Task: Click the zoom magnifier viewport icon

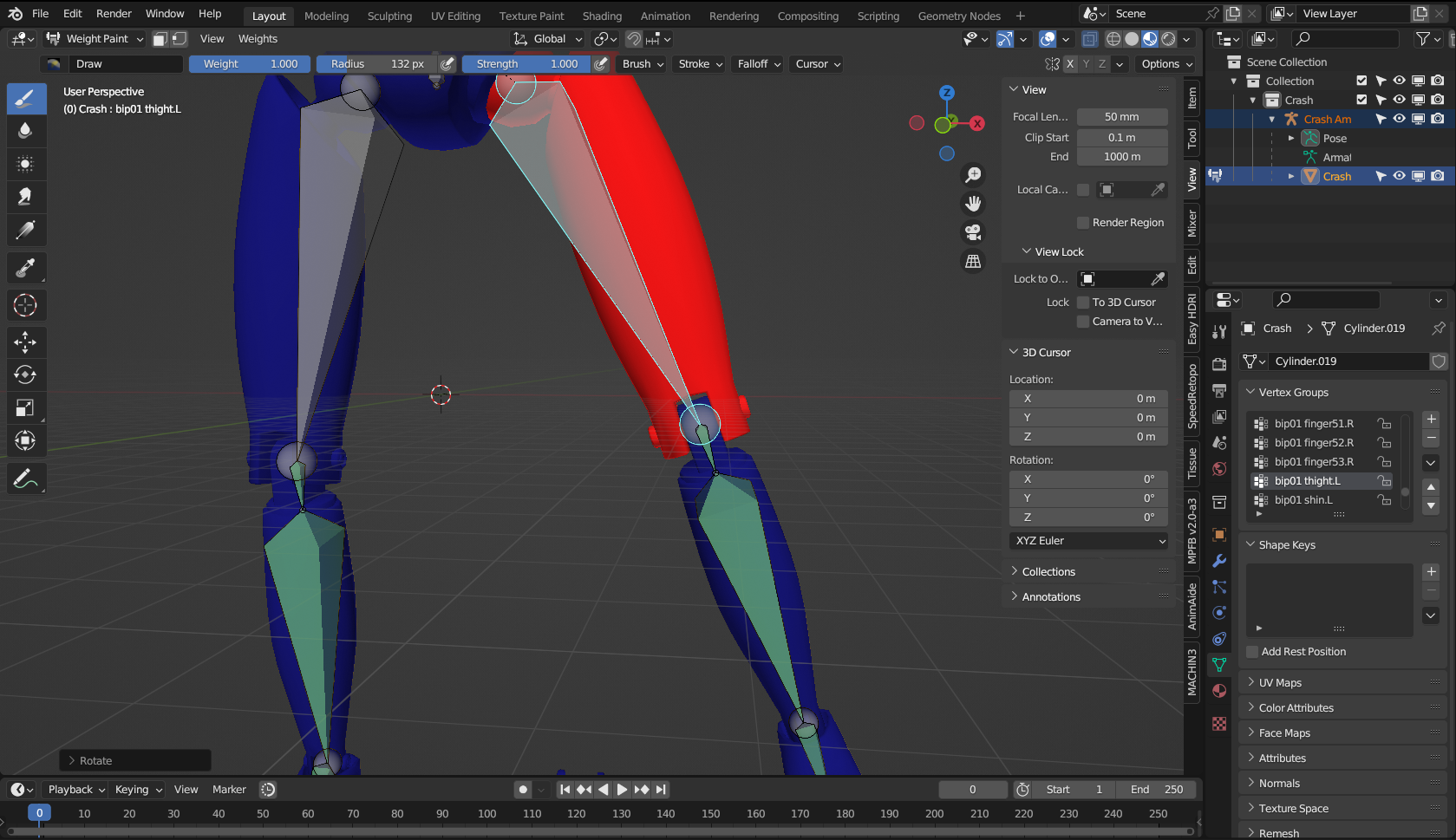Action: point(974,175)
